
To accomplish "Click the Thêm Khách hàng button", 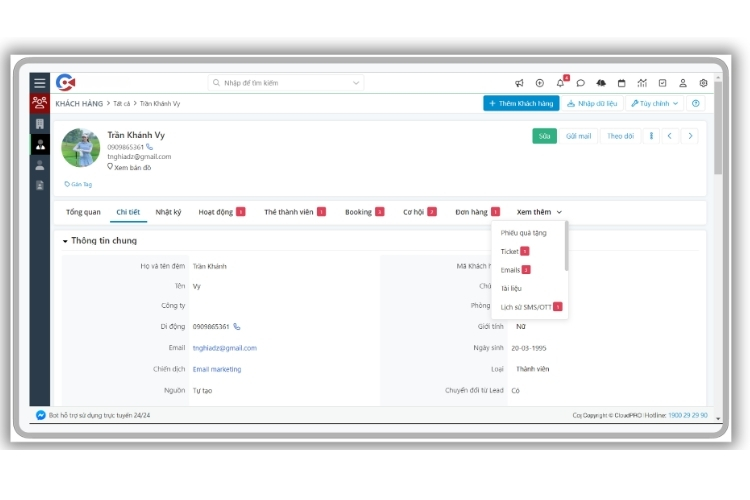I will click(520, 103).
